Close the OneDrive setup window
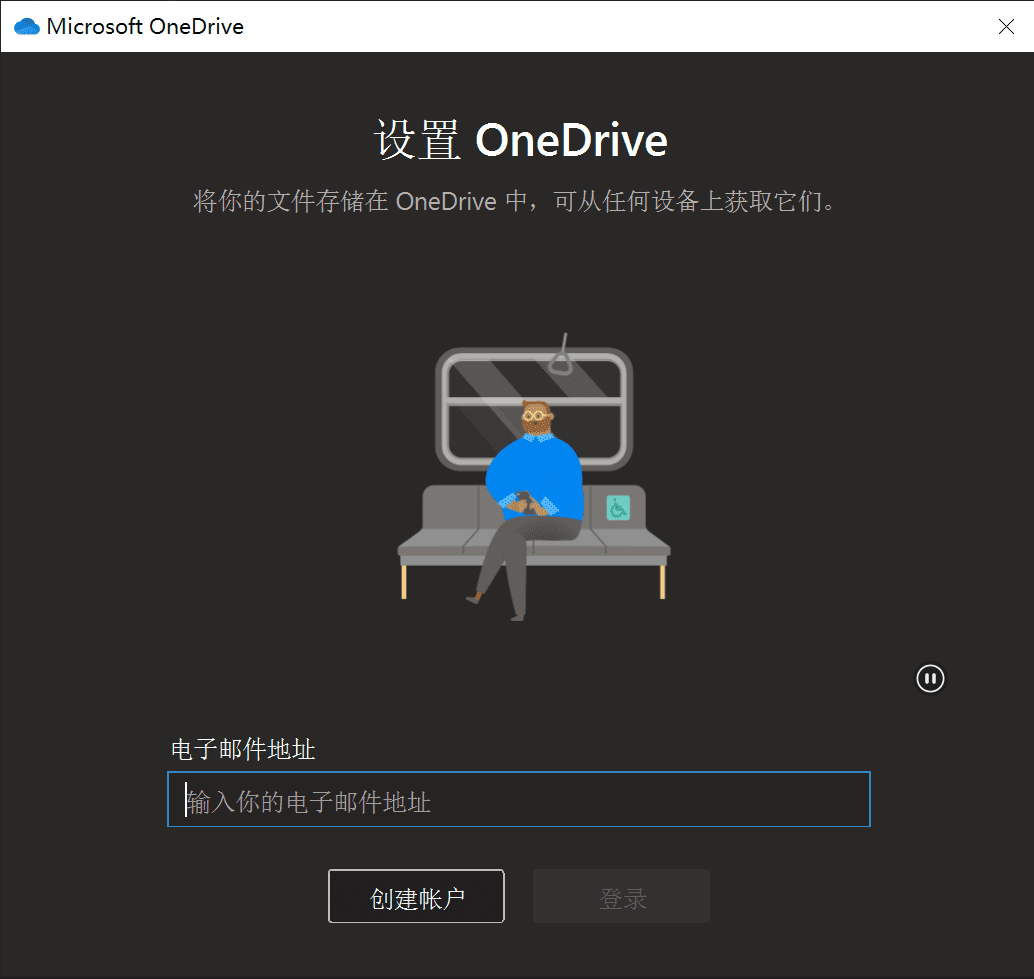The image size is (1034, 979). point(1006,27)
